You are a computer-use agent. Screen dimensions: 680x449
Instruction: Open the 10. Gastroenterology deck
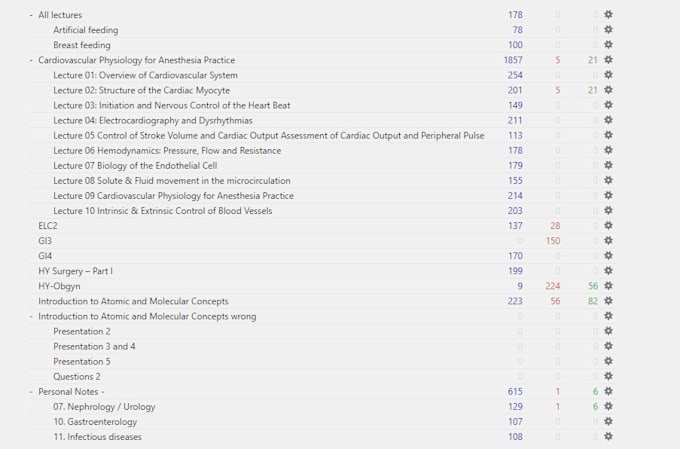coord(95,422)
